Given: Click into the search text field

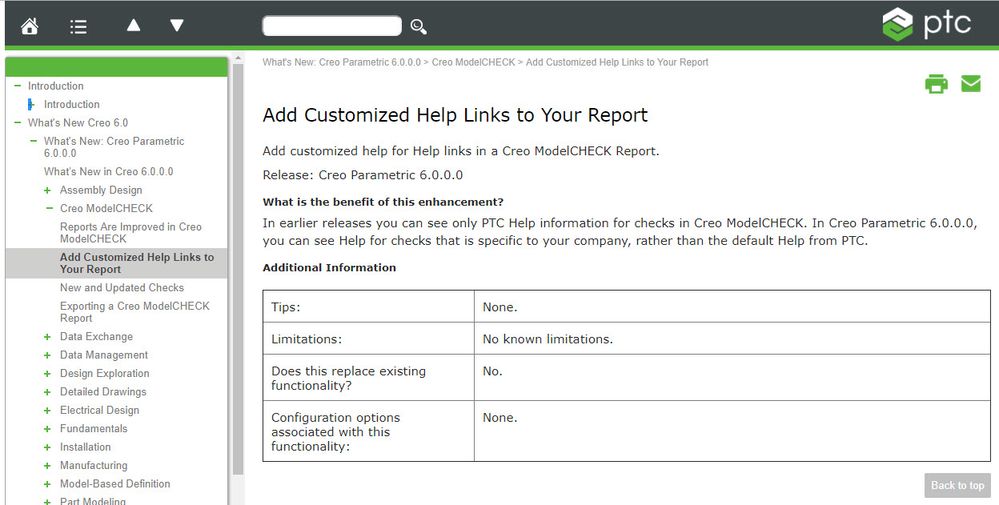Looking at the screenshot, I should click(331, 26).
